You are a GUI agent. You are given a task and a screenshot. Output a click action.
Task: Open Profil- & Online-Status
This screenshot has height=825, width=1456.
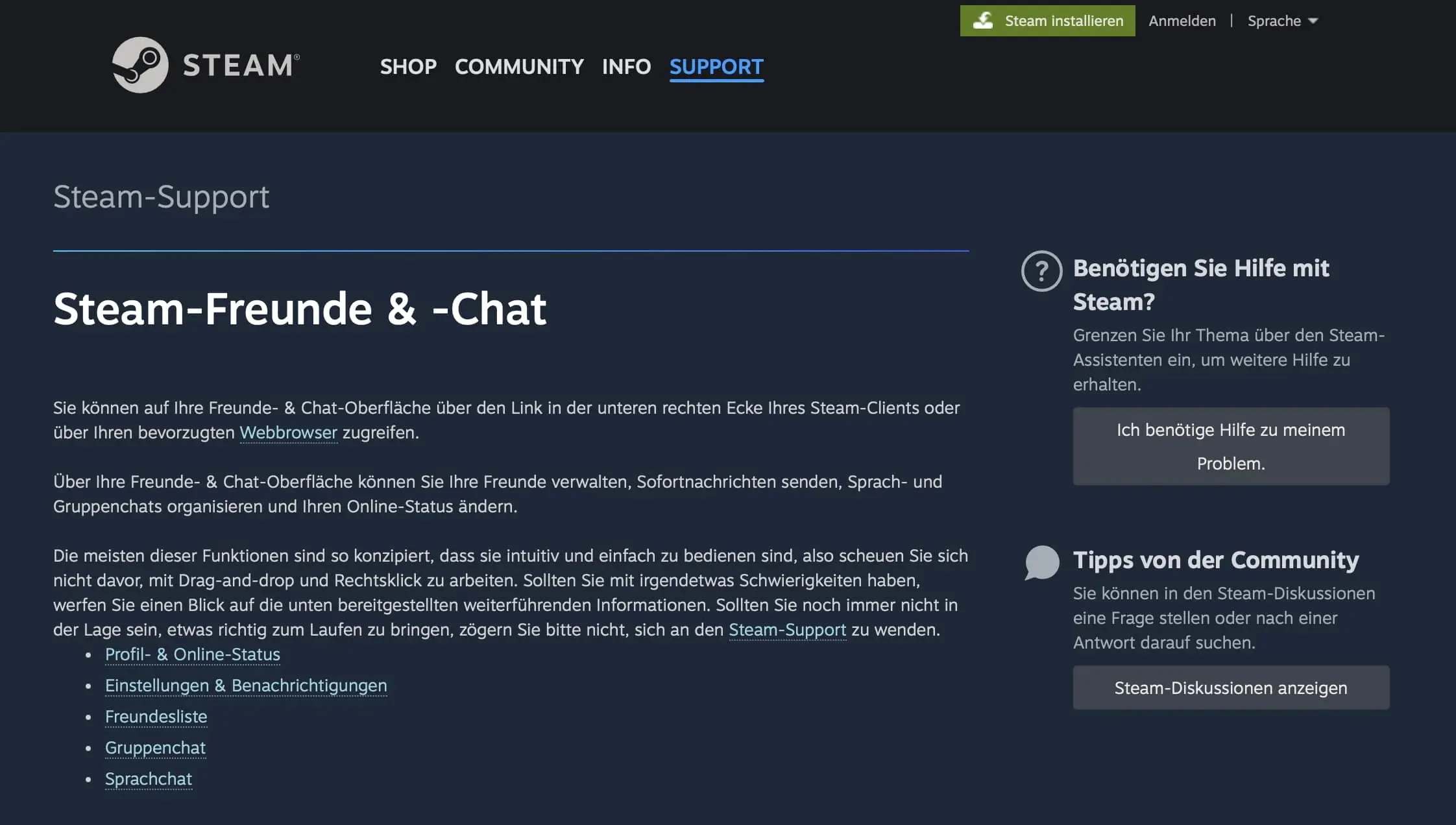click(193, 655)
